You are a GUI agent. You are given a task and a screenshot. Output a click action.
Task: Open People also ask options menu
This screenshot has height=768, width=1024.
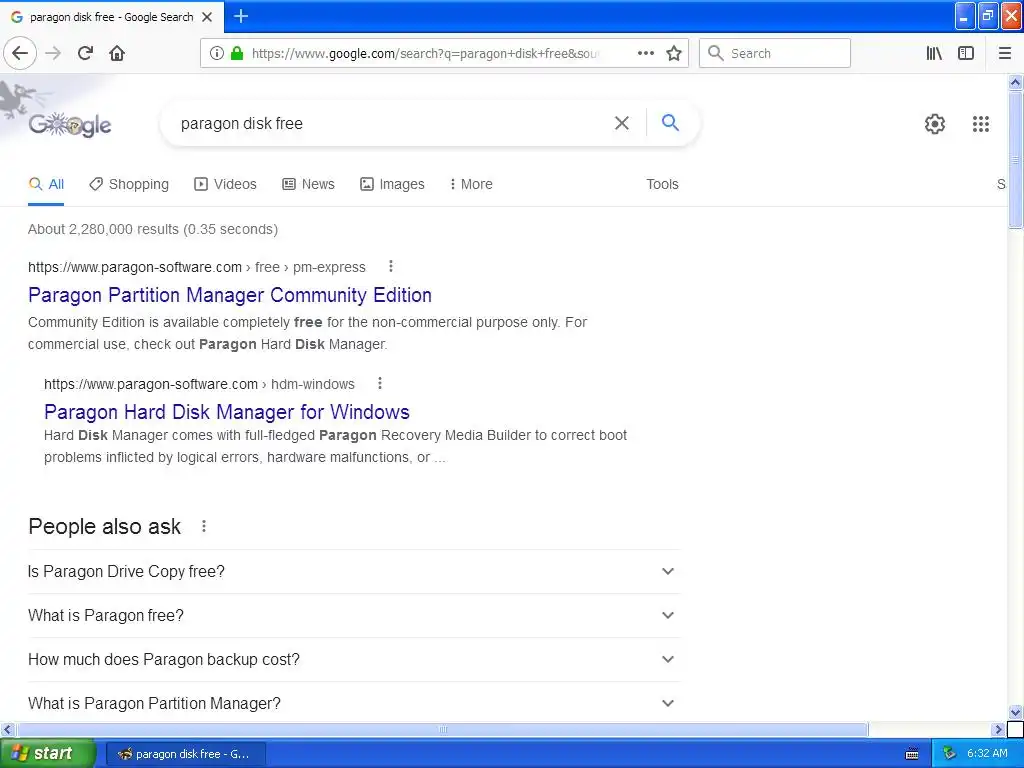click(204, 526)
